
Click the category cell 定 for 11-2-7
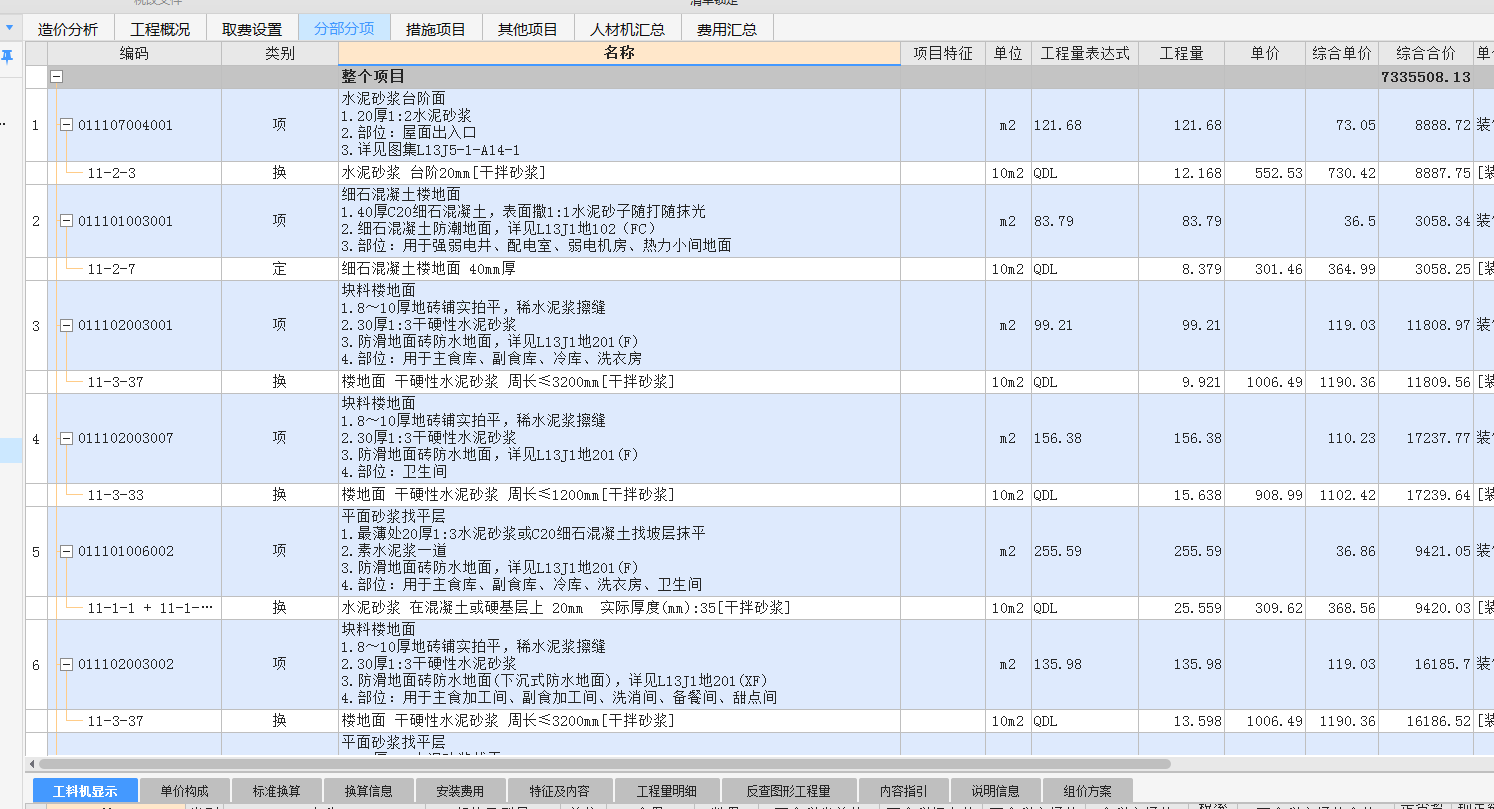(280, 269)
